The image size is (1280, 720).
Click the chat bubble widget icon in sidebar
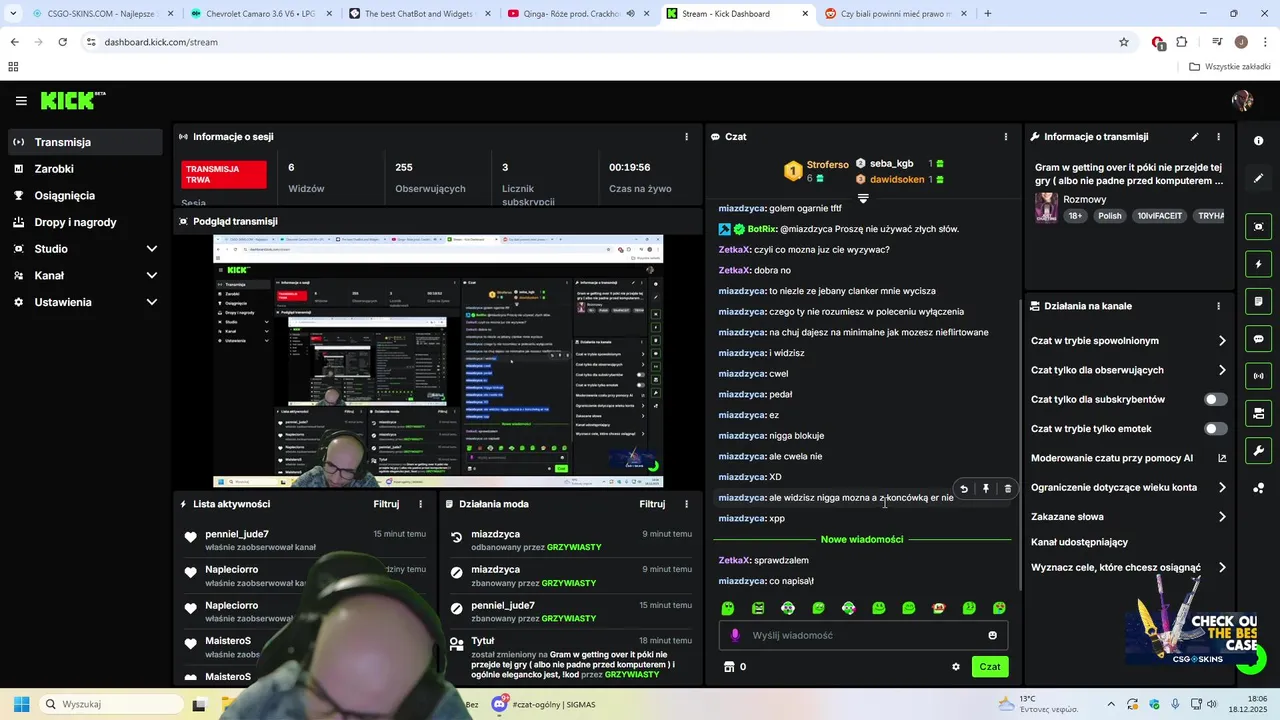pos(1258,339)
